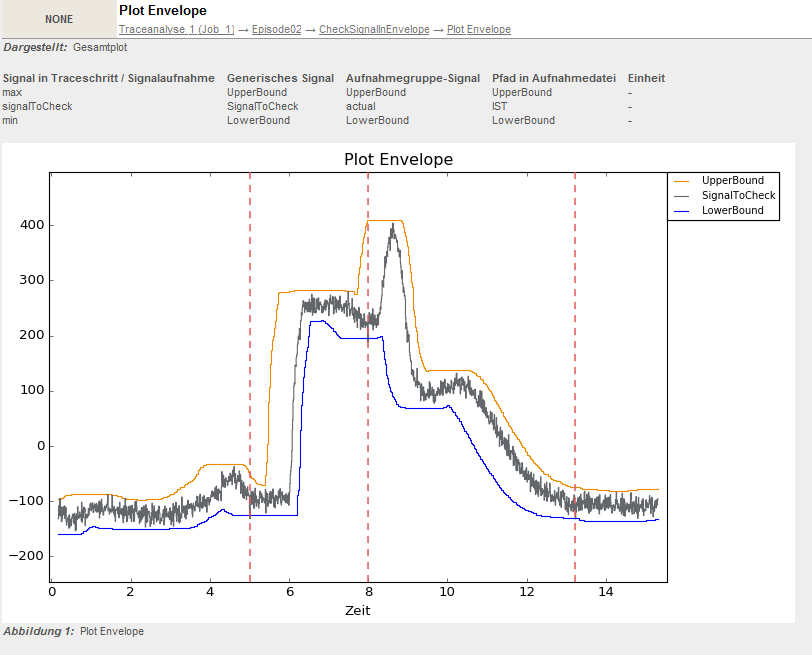Click 'SignalToCheck' in the Generisches Signal column

263,106
